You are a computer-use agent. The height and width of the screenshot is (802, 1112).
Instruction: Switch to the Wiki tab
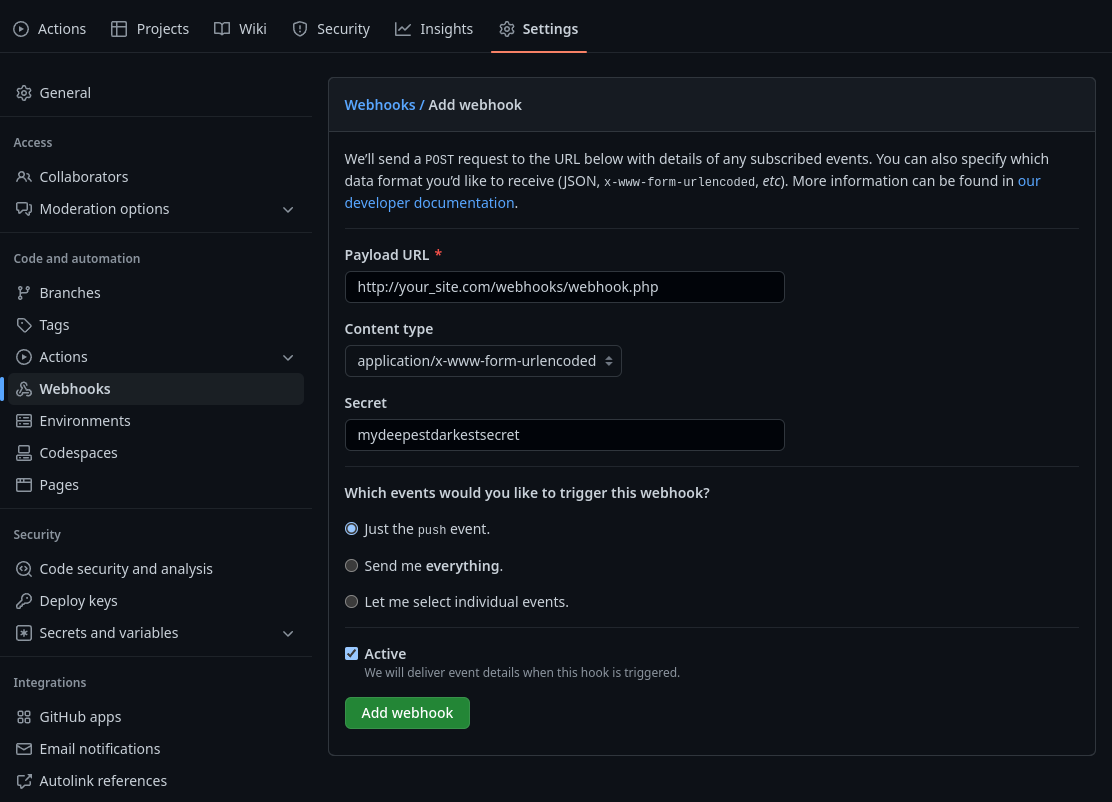tap(240, 29)
